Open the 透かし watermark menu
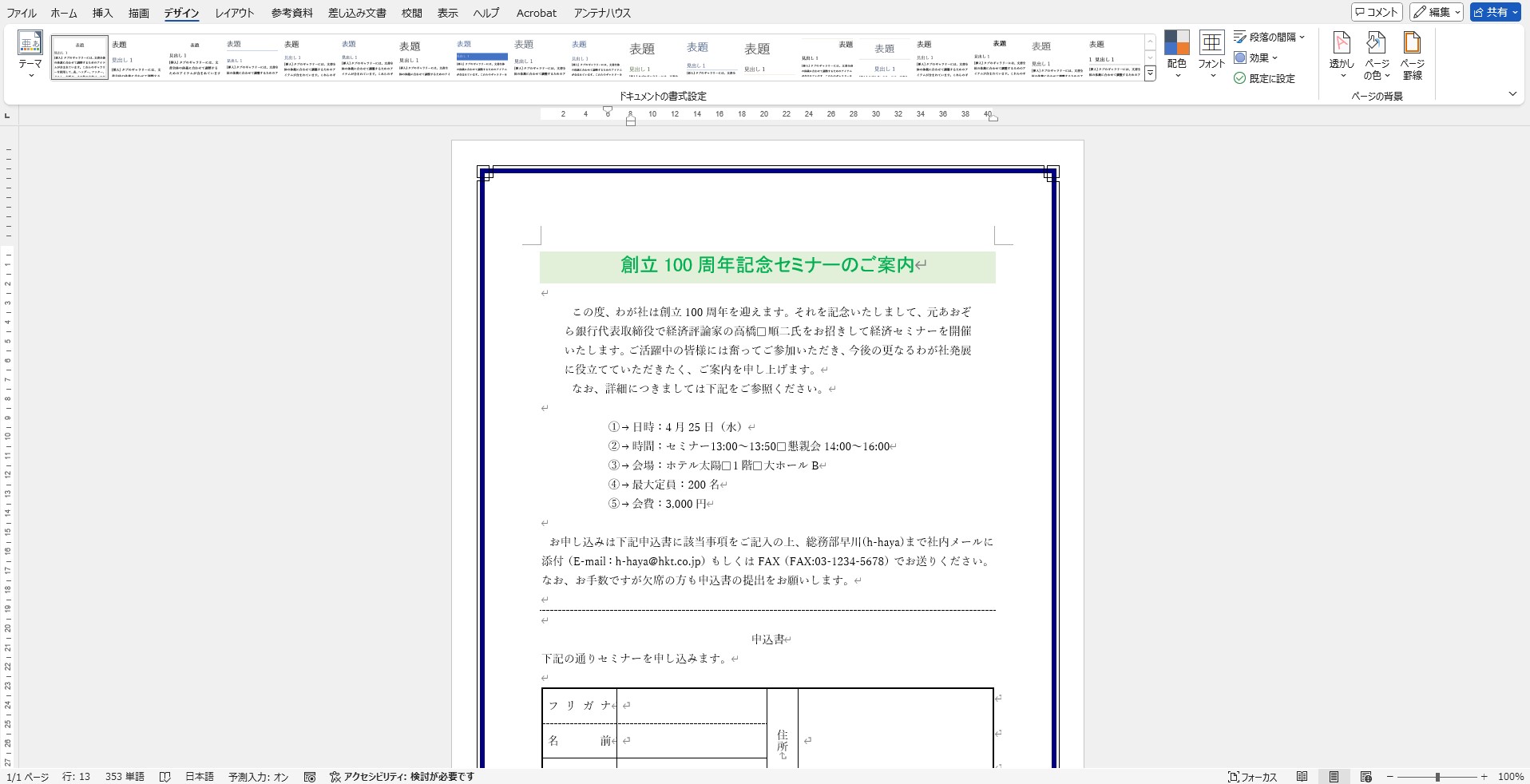Screen dimensions: 1530x784 [1342, 55]
